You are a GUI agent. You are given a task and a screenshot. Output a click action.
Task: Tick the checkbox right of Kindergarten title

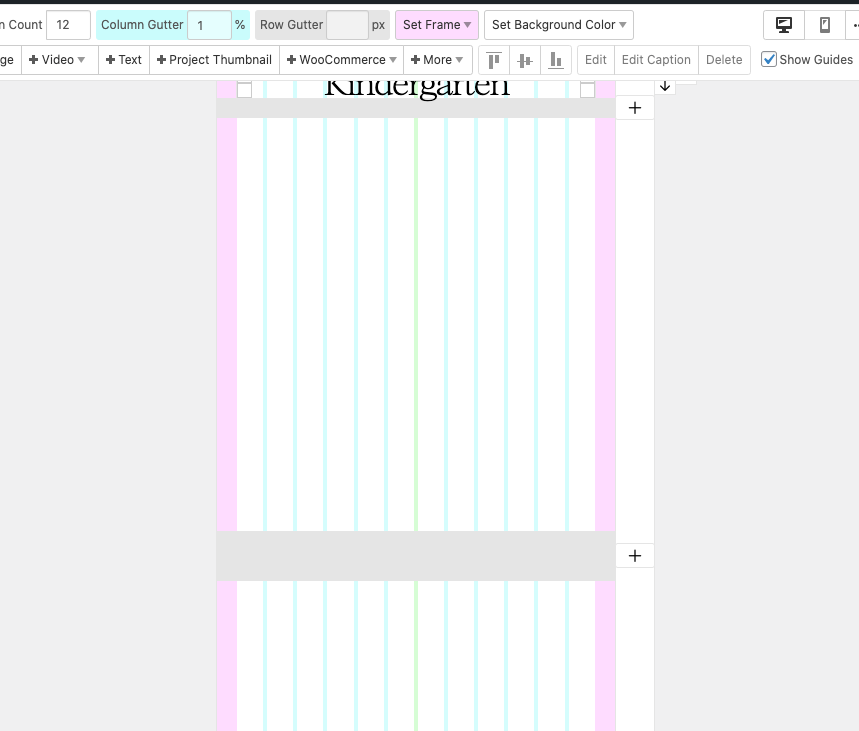(x=587, y=91)
